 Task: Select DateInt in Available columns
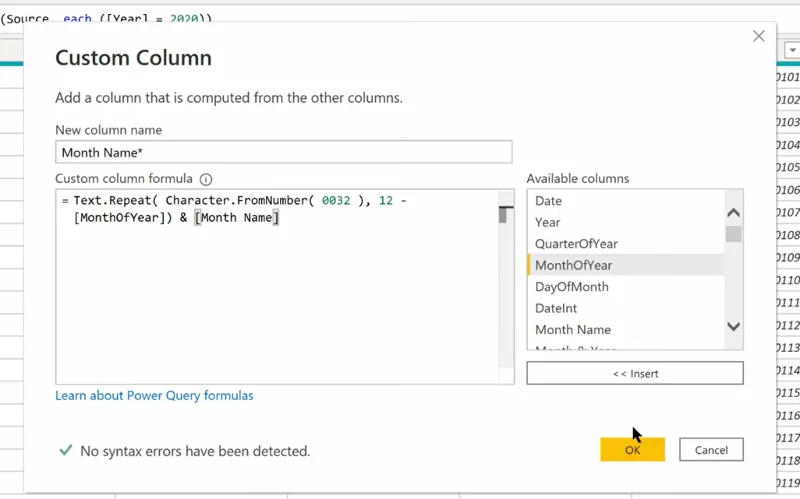[626, 308]
